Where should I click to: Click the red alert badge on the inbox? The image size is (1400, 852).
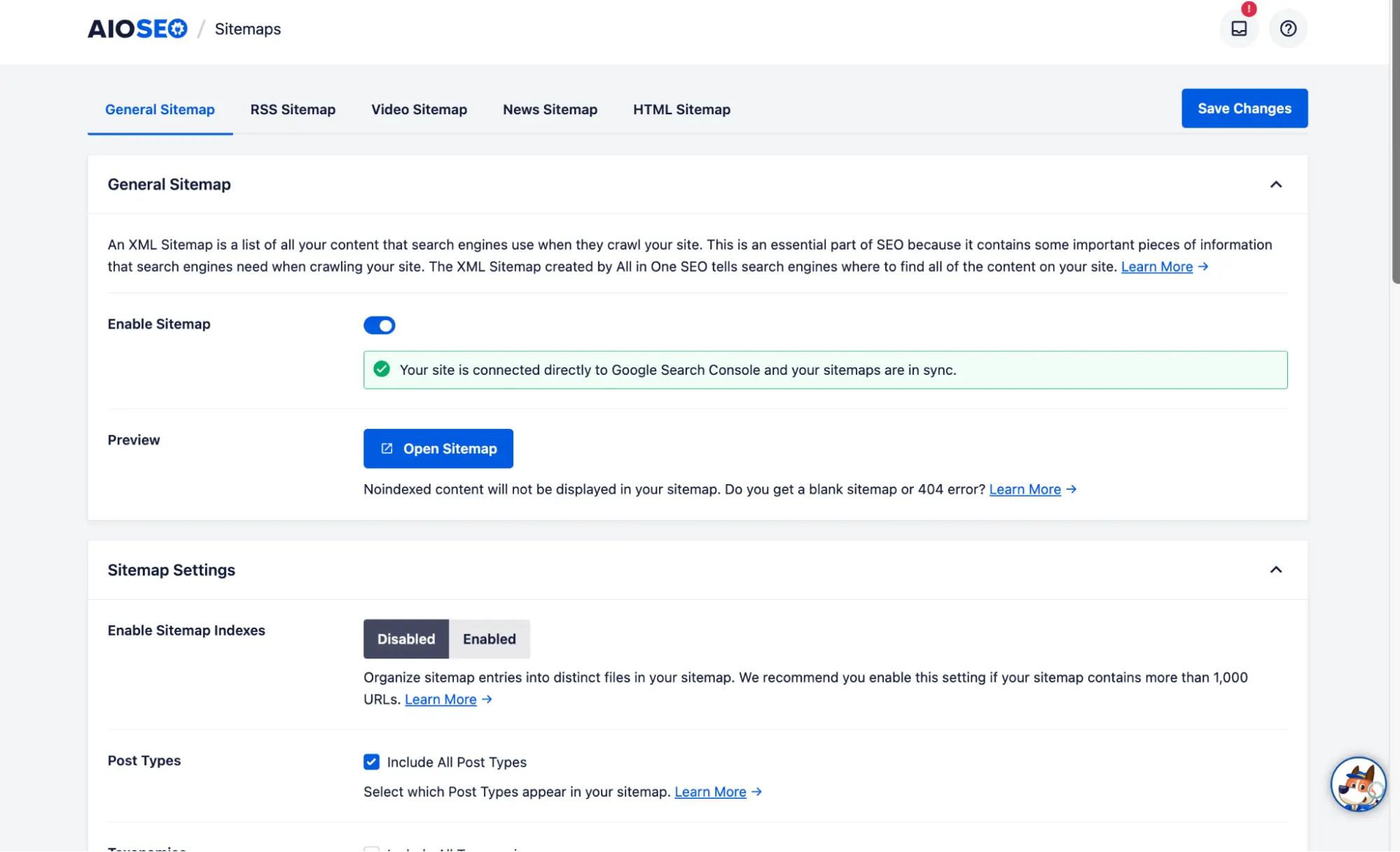pyautogui.click(x=1249, y=8)
